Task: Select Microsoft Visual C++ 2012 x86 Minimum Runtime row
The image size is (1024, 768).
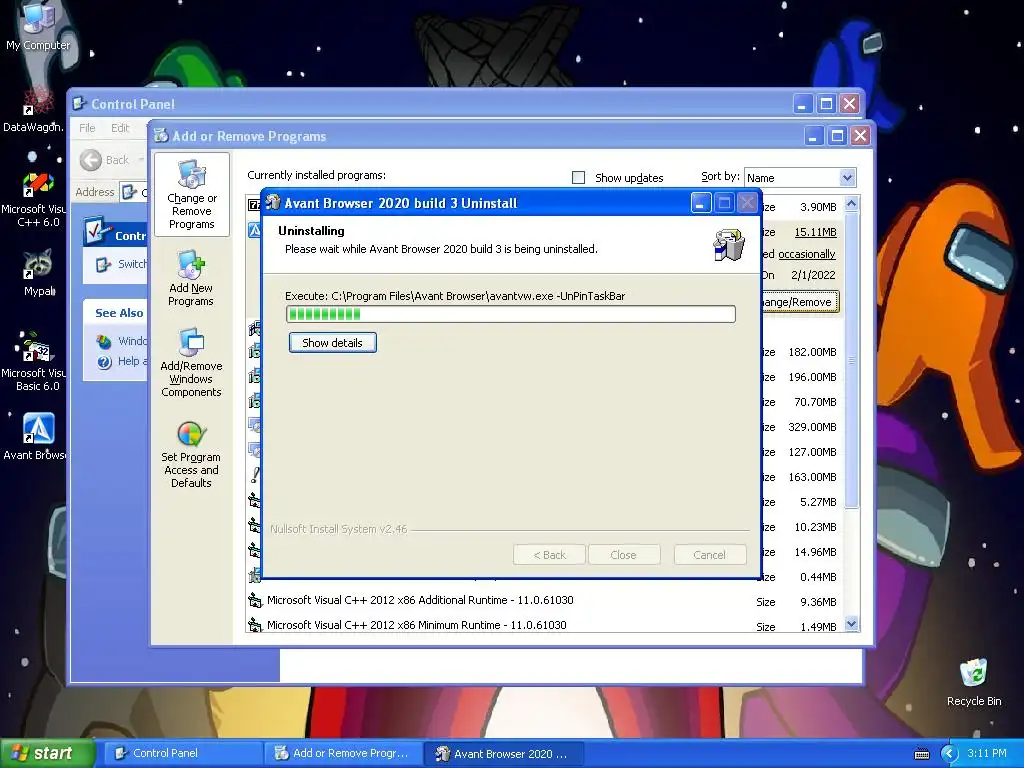Action: pyautogui.click(x=543, y=625)
